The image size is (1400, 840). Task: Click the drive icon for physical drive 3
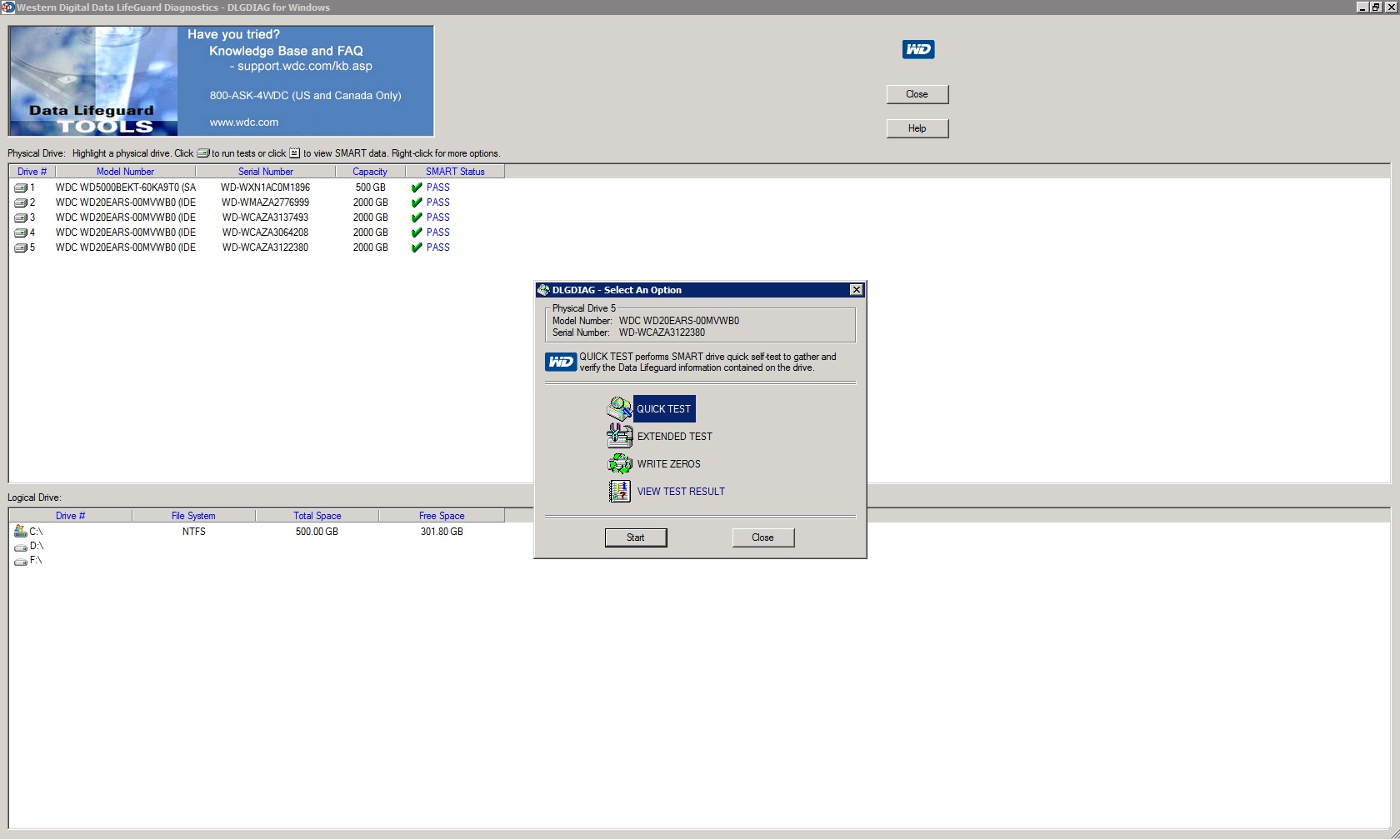point(21,217)
